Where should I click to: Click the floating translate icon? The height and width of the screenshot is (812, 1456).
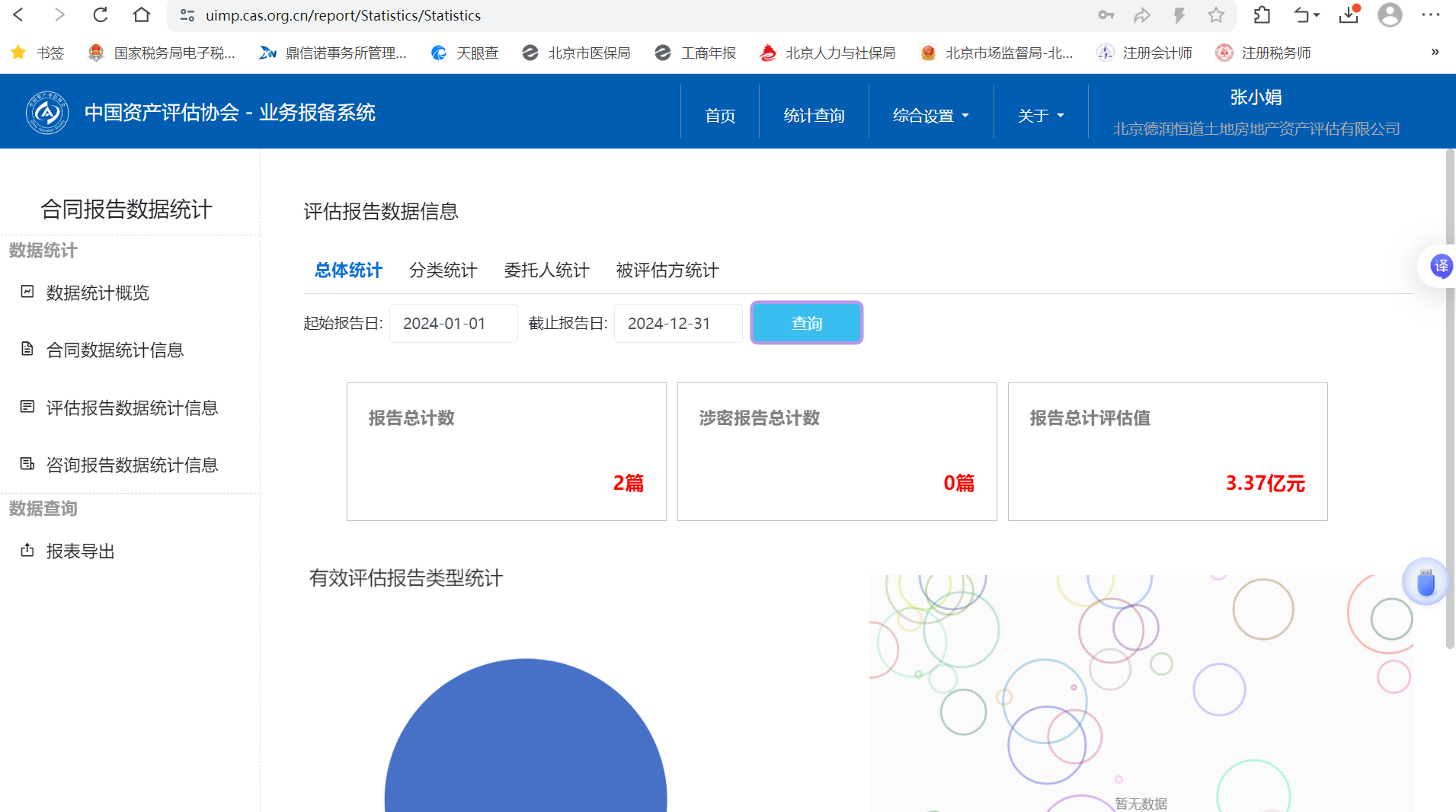point(1441,267)
